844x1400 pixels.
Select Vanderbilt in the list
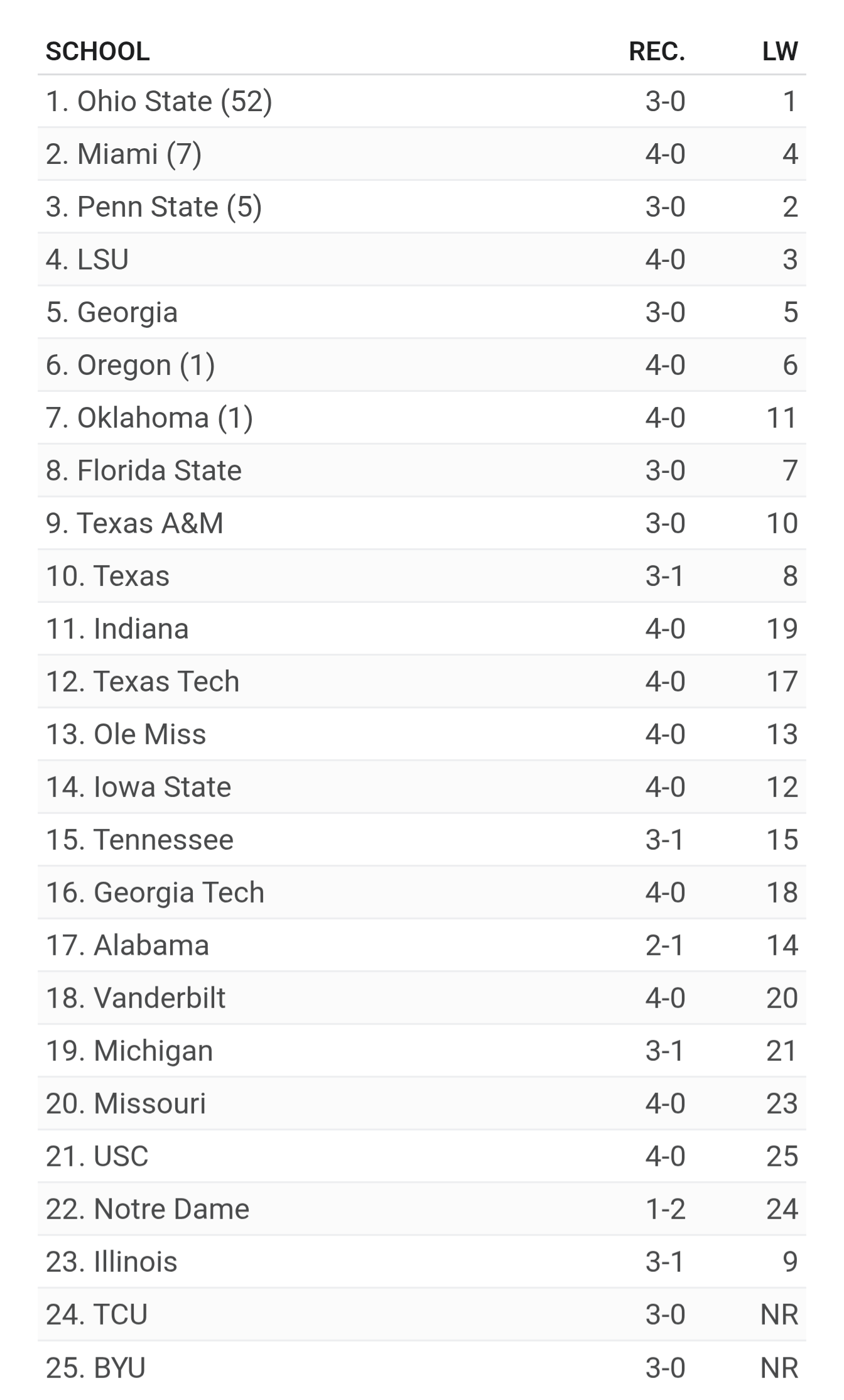136,999
